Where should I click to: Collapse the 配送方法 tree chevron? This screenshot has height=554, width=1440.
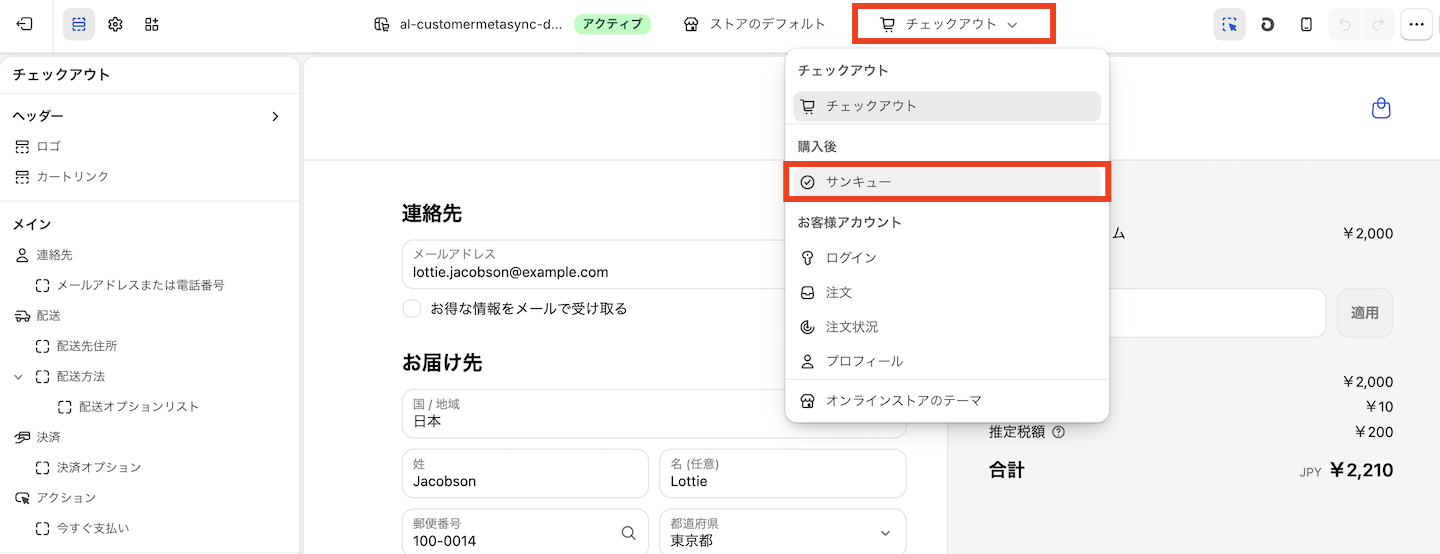coord(18,377)
